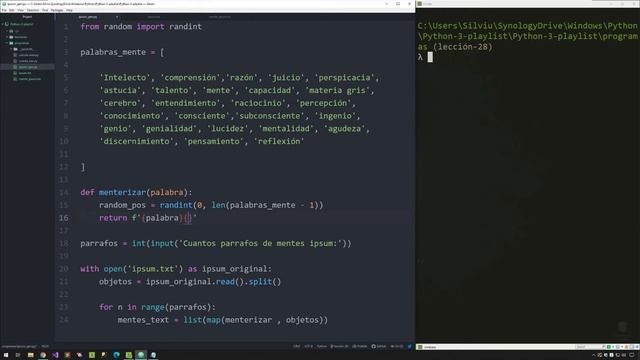Click line number 16 in the gutter
640x360 pixels.
point(64,218)
